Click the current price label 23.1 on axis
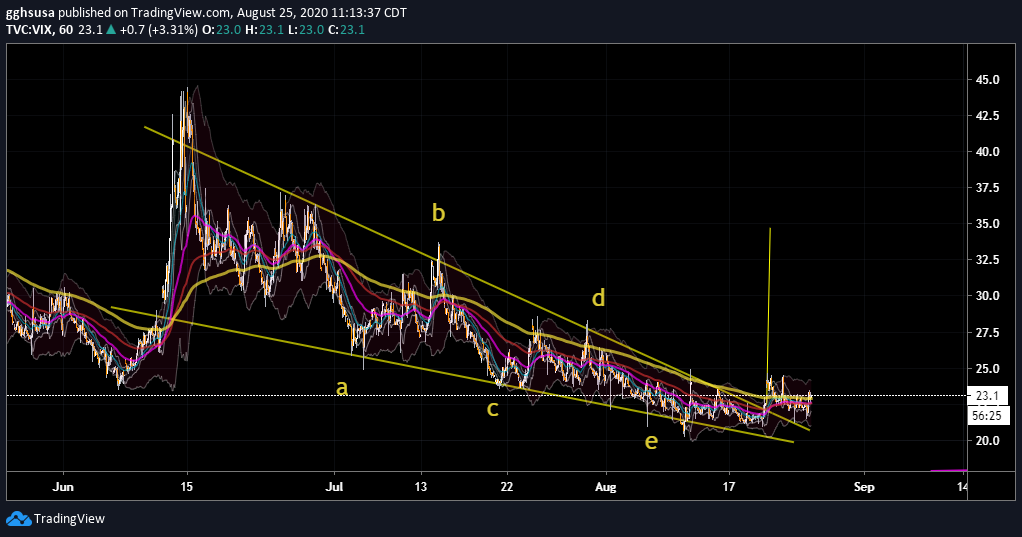The width and height of the screenshot is (1022, 537). (x=987, y=396)
